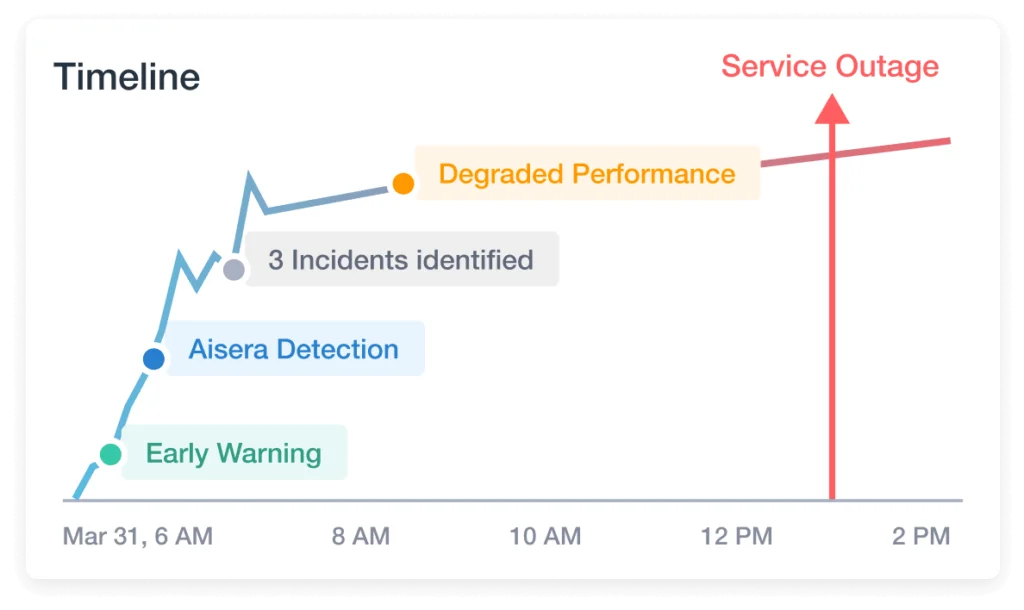Open the 3 Incidents identified label
Viewport: 1024px width, 610px height.
point(400,260)
